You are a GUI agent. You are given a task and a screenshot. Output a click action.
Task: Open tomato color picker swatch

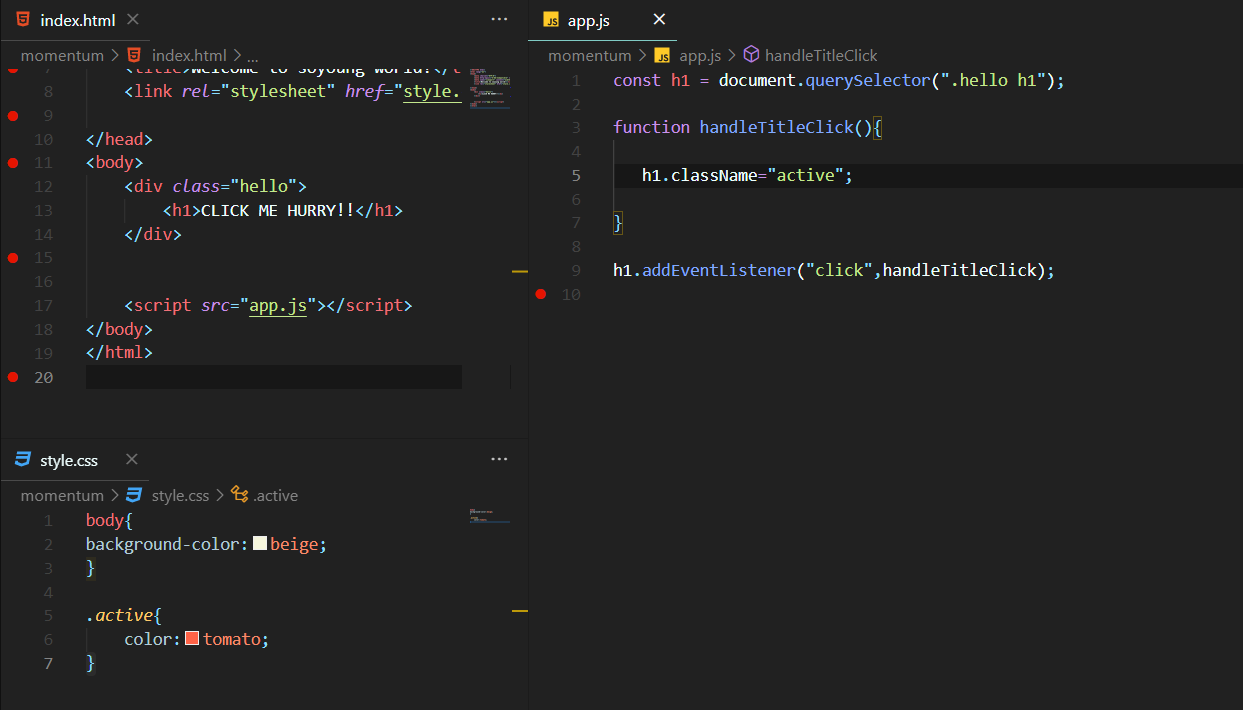[x=192, y=639]
